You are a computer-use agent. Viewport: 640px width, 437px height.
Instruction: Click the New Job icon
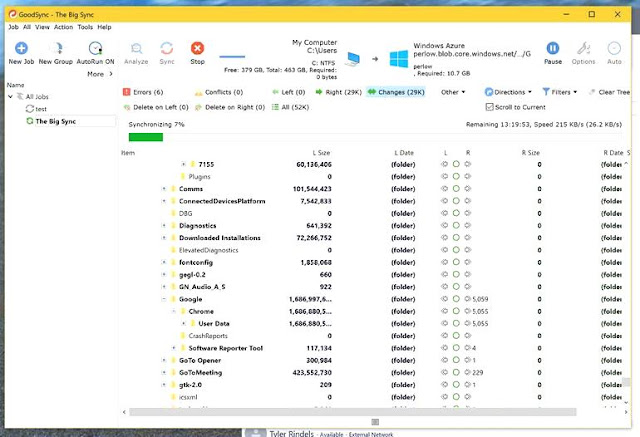pyautogui.click(x=21, y=49)
